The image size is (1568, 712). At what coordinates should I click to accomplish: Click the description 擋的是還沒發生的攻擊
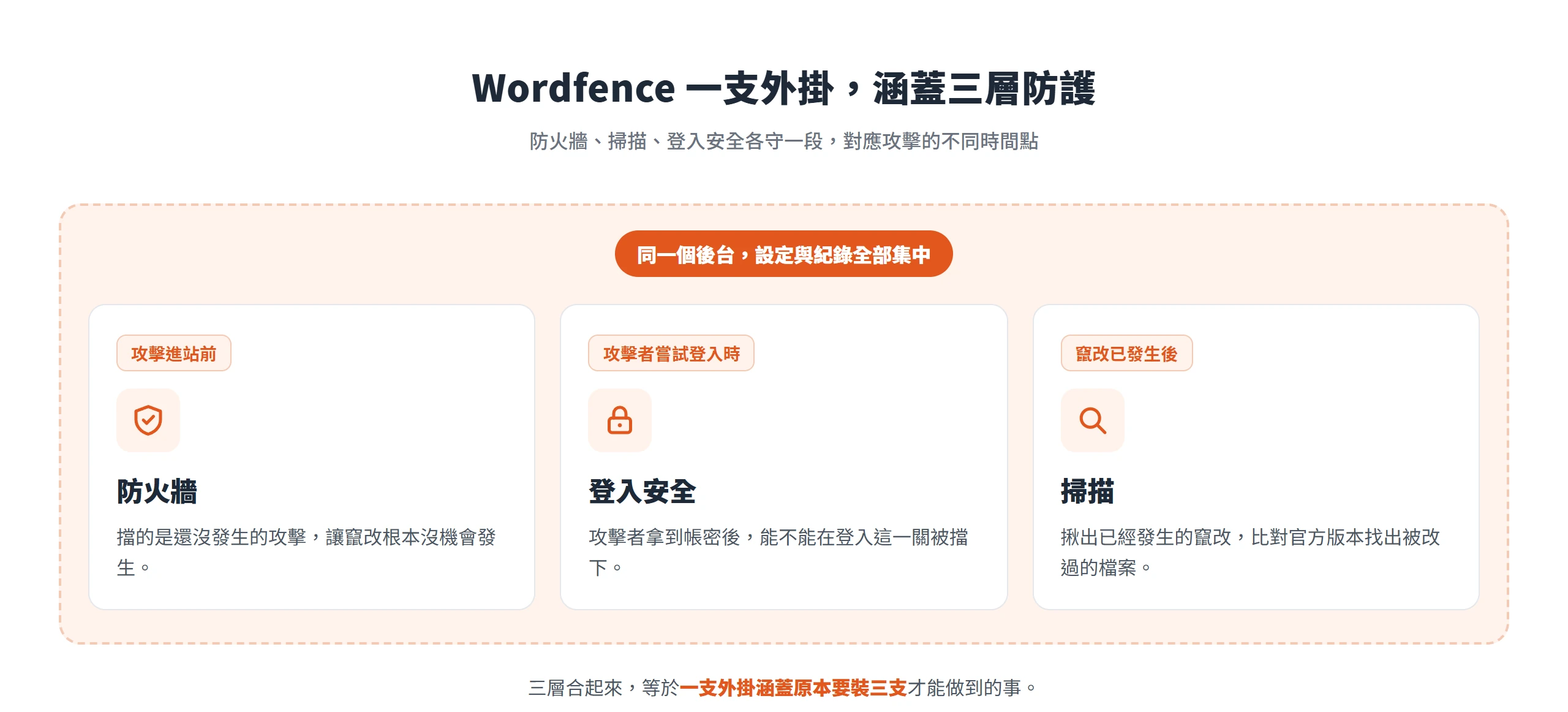[211, 537]
